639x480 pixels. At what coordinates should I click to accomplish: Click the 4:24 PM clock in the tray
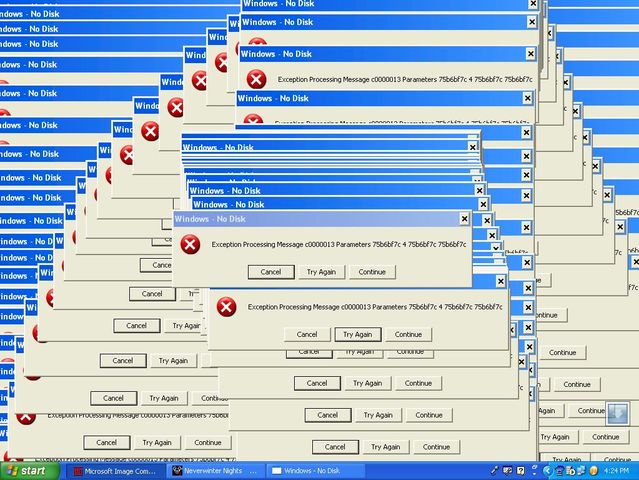pos(616,471)
